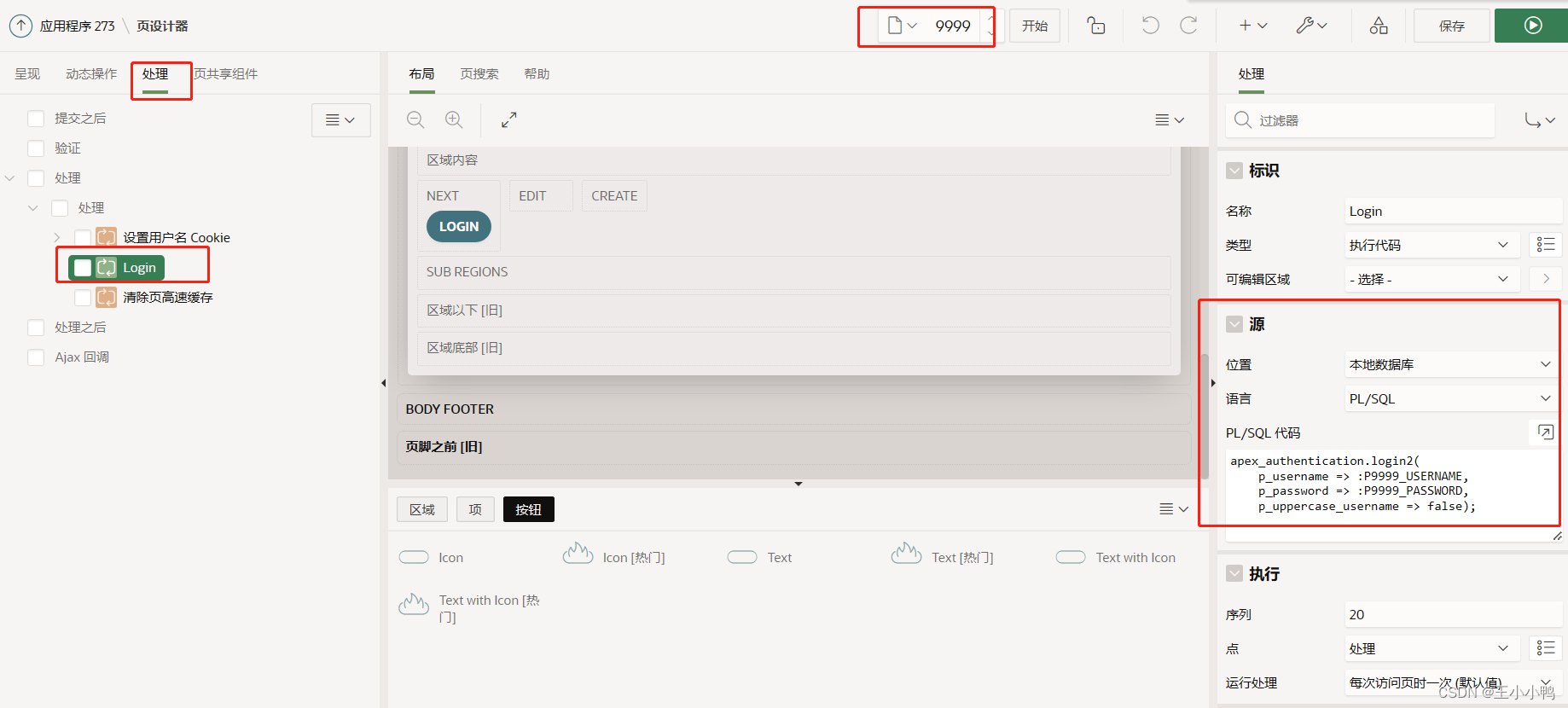
Task: Switch to the 帮助 tab
Action: 537,74
